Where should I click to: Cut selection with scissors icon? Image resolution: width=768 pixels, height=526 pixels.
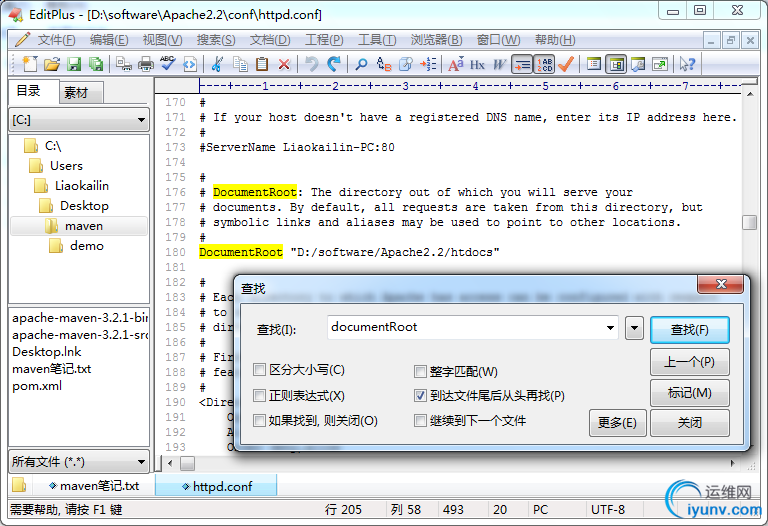(x=217, y=64)
